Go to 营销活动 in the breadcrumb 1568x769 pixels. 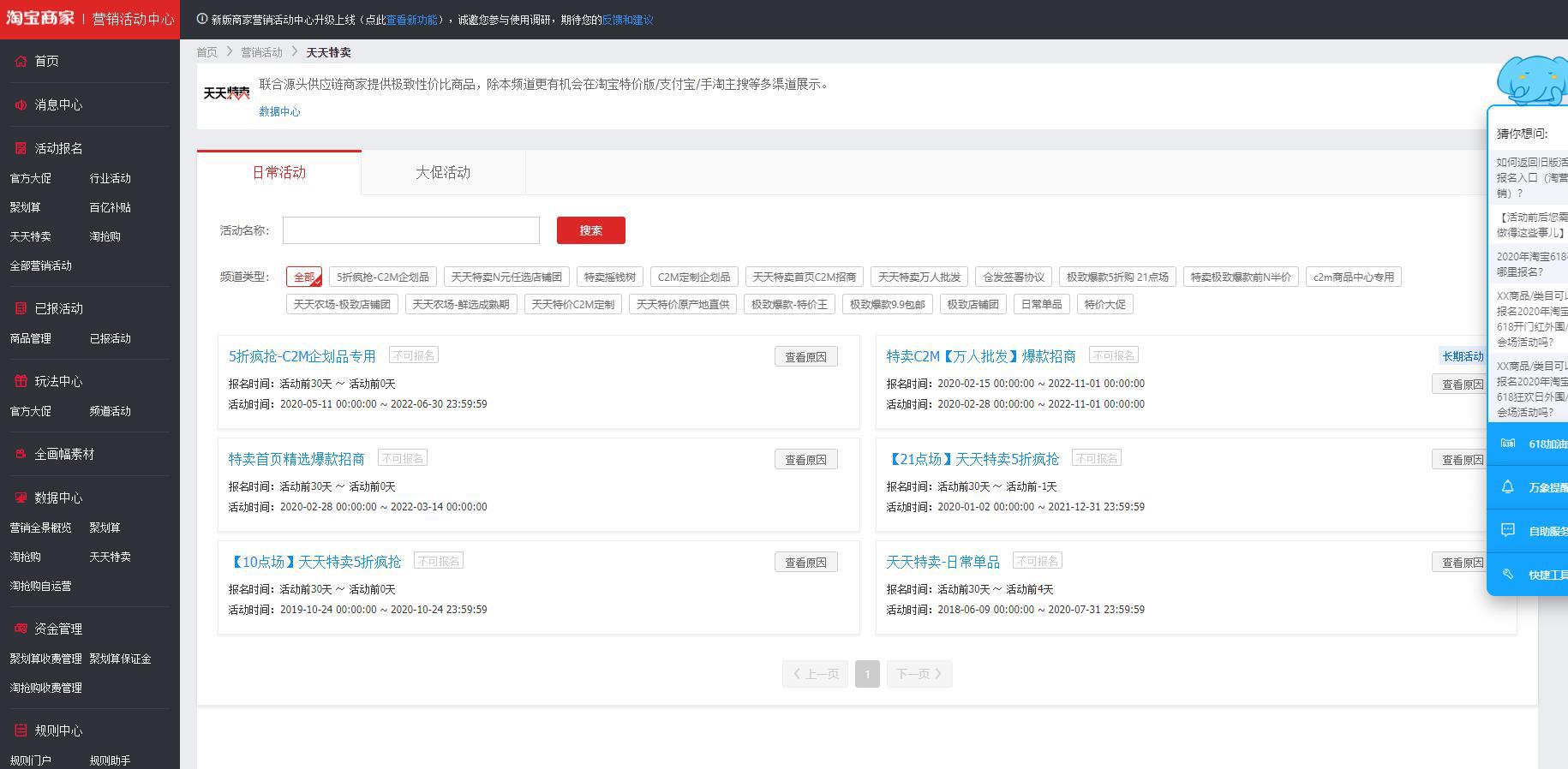261,52
